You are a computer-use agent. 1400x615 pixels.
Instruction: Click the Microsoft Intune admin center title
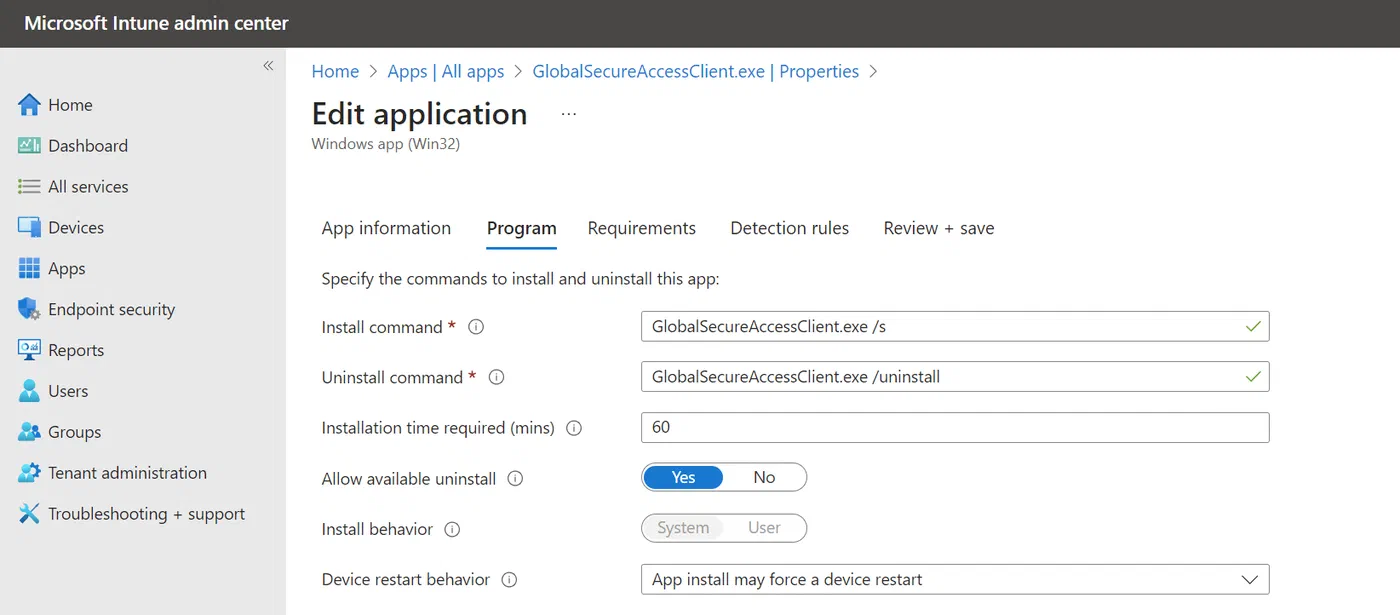pos(156,23)
